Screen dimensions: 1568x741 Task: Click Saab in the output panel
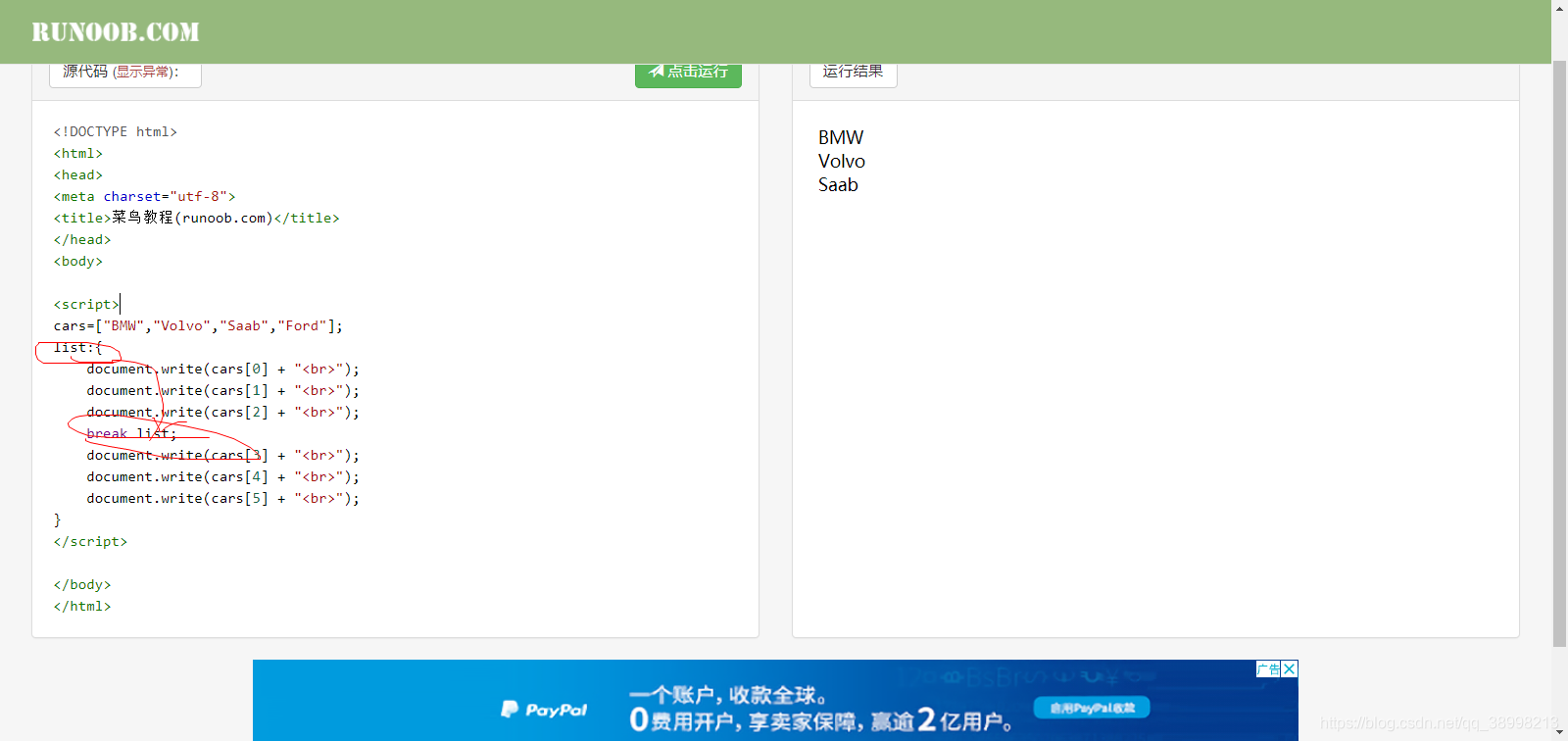coord(838,184)
